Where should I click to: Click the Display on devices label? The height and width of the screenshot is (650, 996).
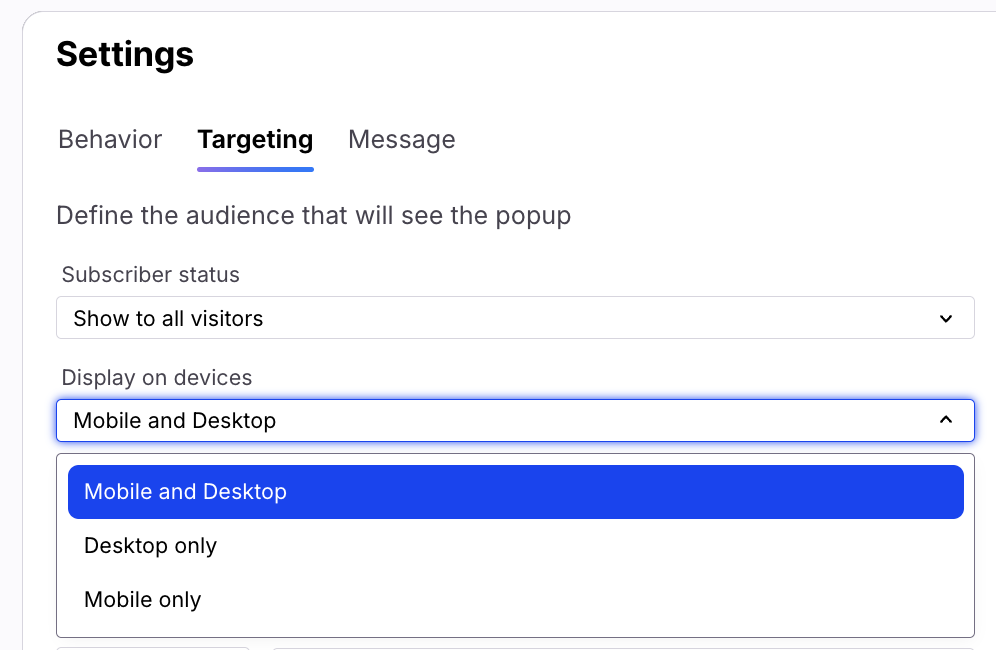[x=157, y=378]
